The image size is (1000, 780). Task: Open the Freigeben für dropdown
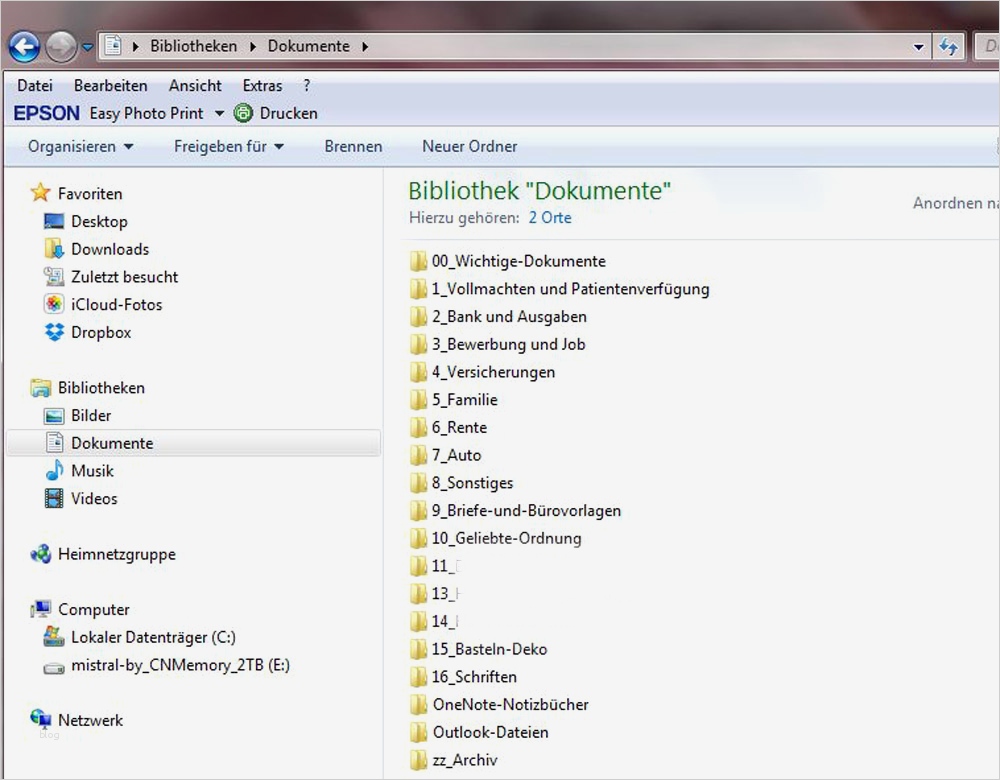(x=228, y=146)
